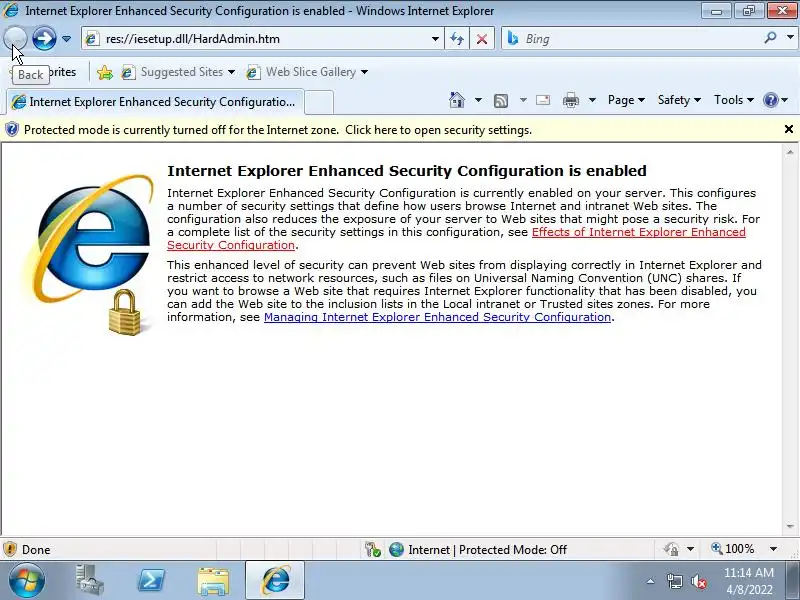Expand the Print options dropdown arrow
The image size is (800, 600).
592,100
